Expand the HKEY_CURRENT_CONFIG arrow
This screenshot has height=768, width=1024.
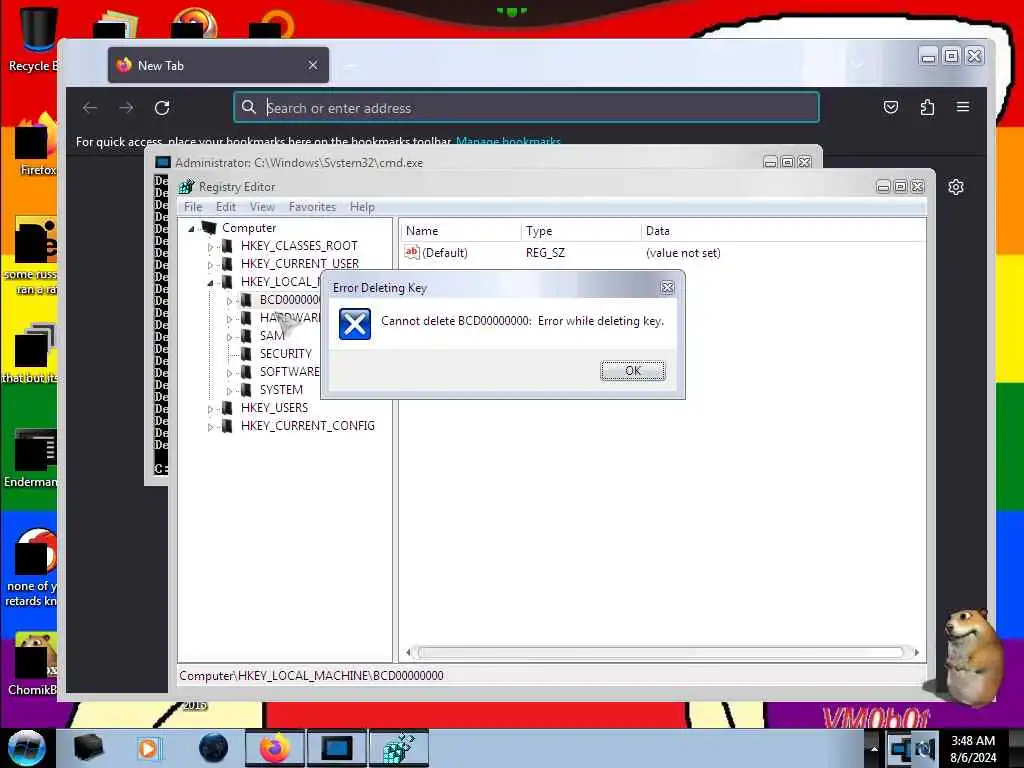[x=210, y=427]
